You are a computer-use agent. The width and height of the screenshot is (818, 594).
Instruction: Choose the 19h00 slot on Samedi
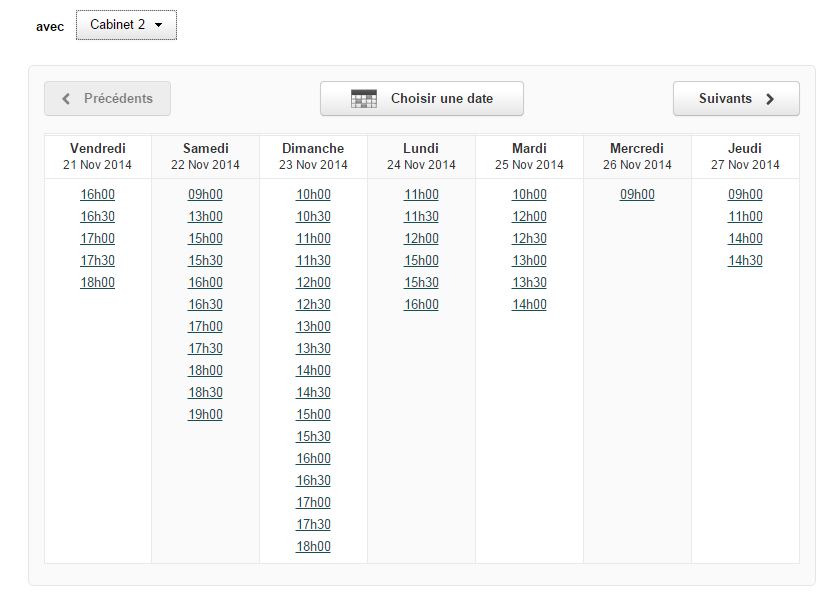(x=206, y=415)
